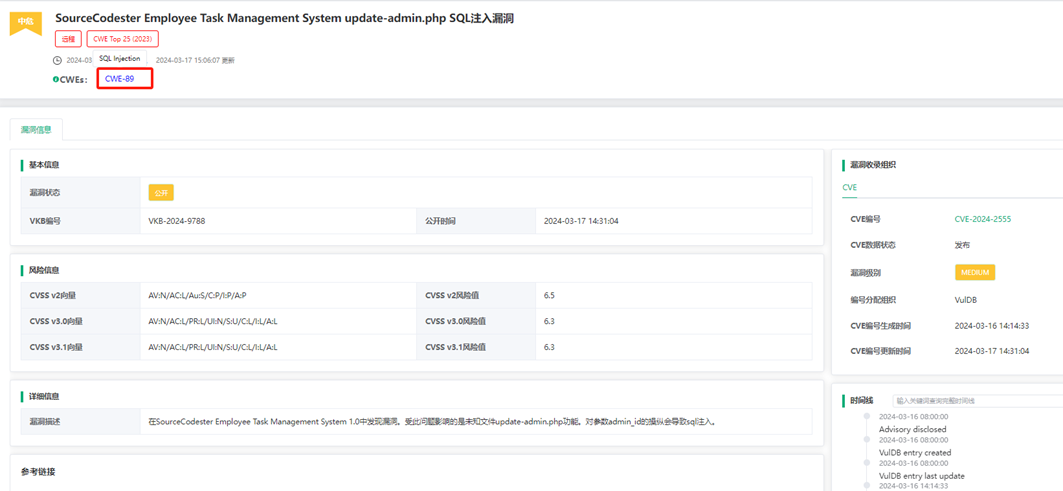Click the CVSS v2 risk value 6.5
The width and height of the screenshot is (1063, 491).
click(549, 295)
